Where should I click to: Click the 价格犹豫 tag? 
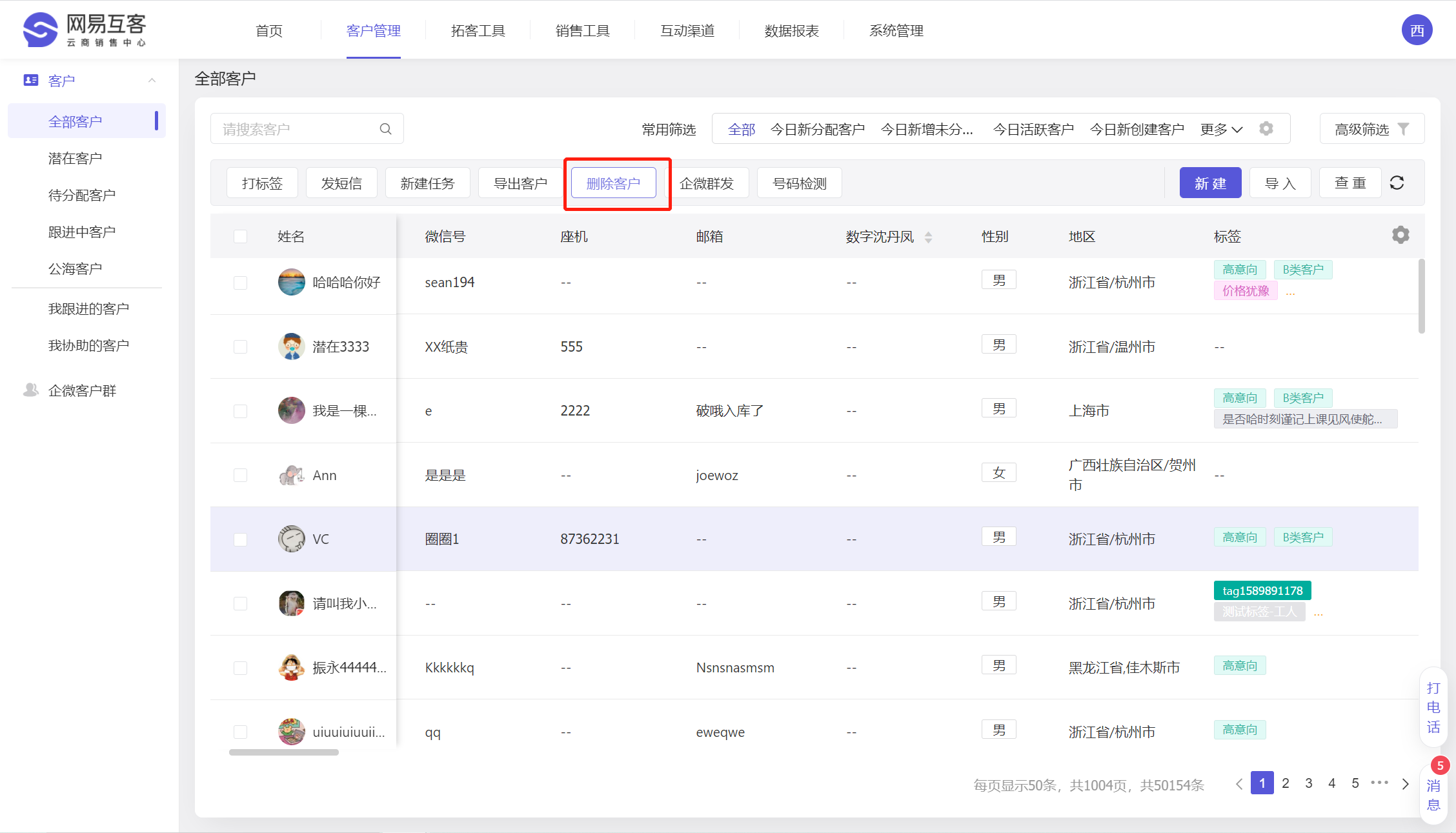pyautogui.click(x=1245, y=290)
